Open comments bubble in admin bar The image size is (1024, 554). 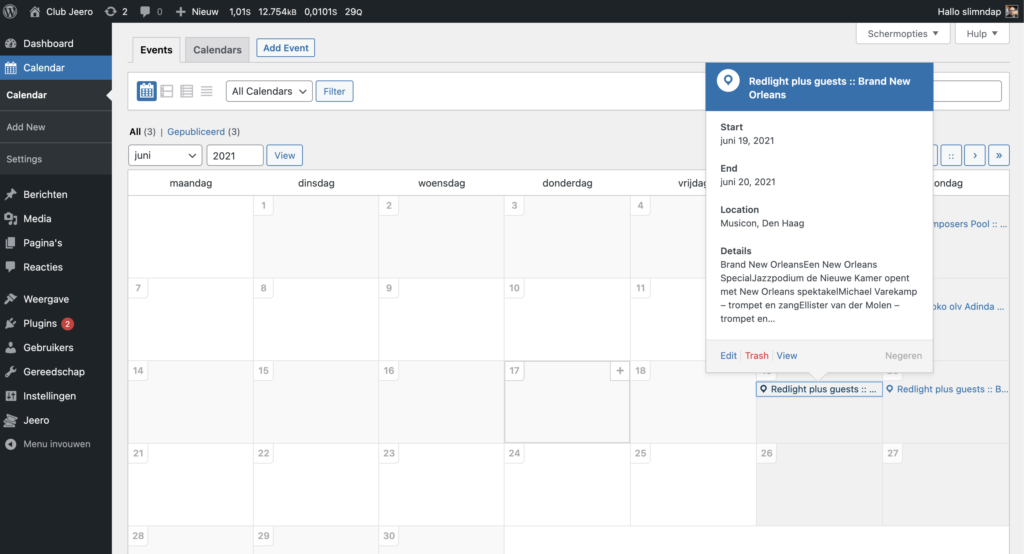(x=151, y=11)
